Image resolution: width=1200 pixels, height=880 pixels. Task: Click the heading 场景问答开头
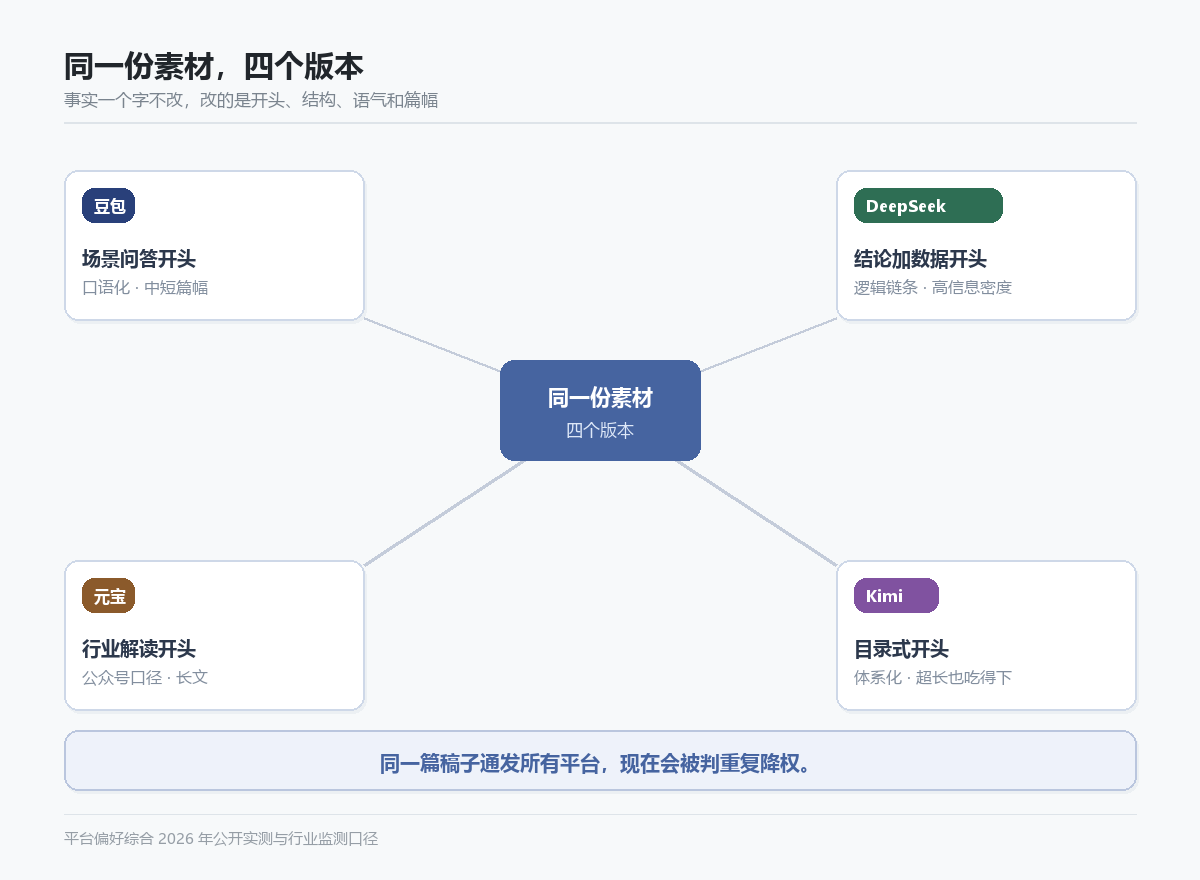[x=139, y=259]
